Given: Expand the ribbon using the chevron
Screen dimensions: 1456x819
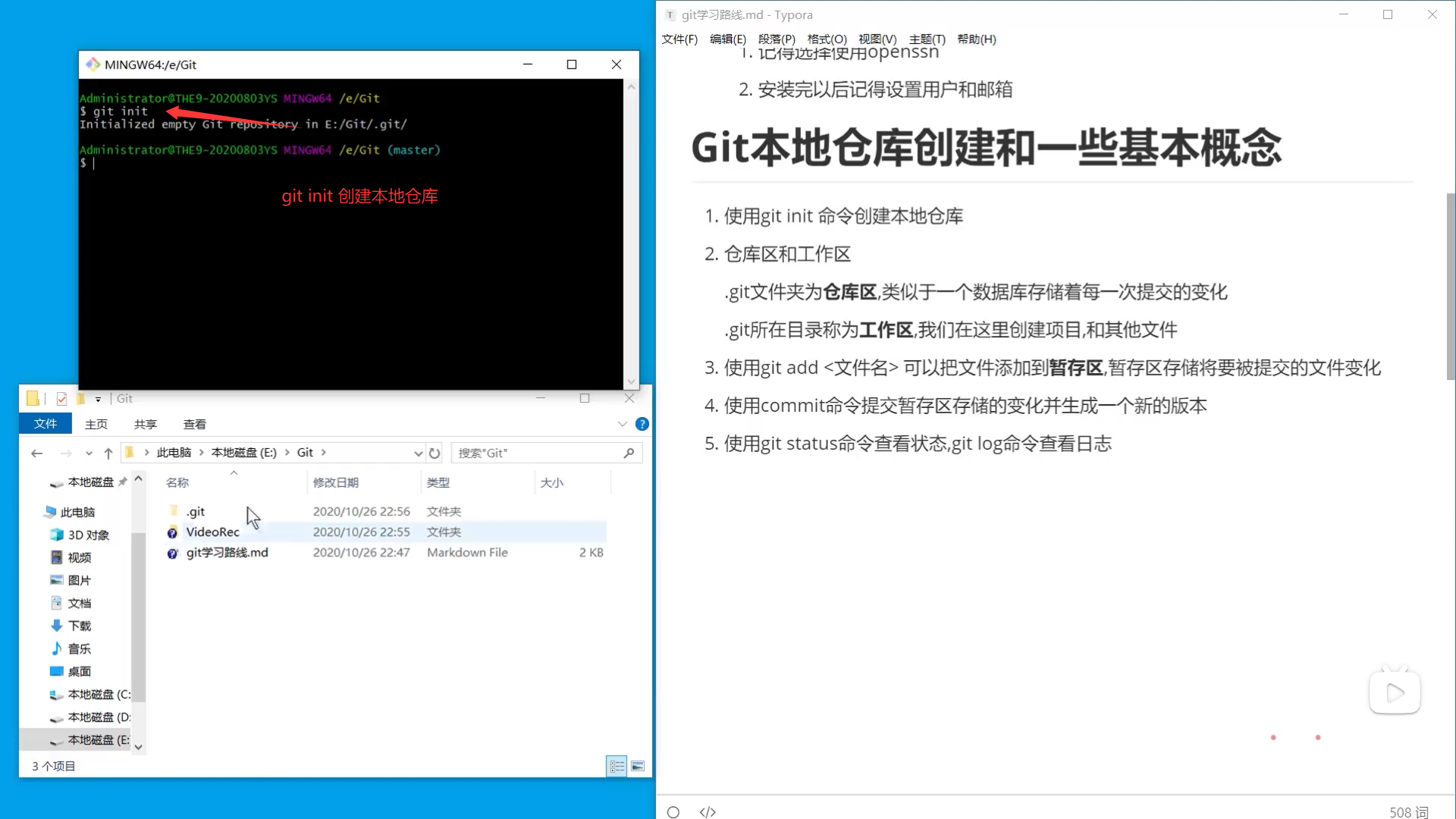Looking at the screenshot, I should [x=623, y=424].
